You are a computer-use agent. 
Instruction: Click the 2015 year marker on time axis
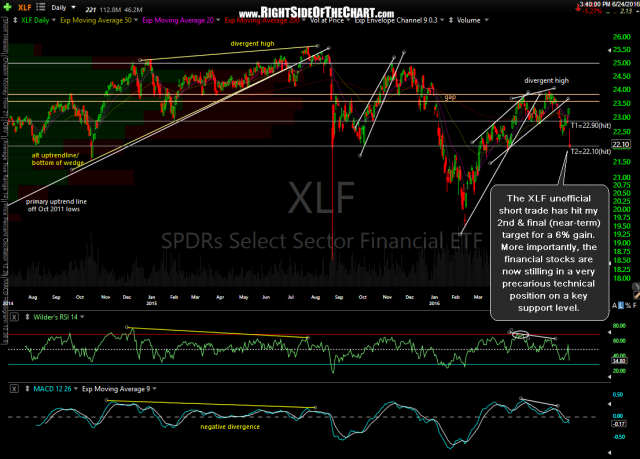point(151,303)
